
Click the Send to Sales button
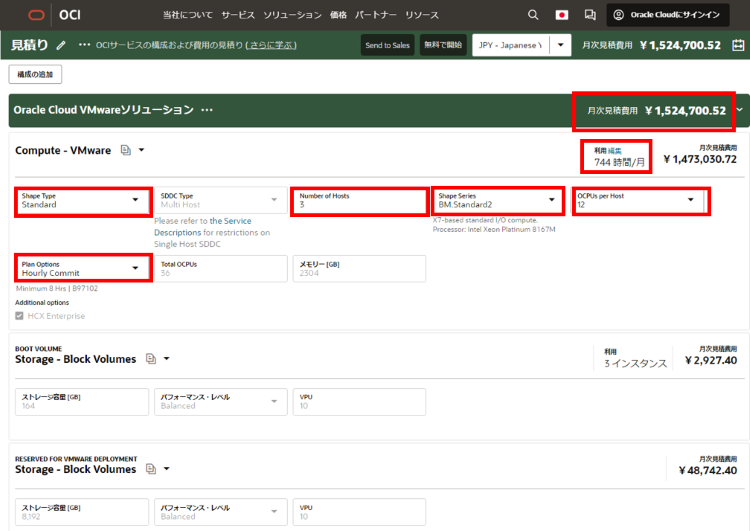click(387, 45)
